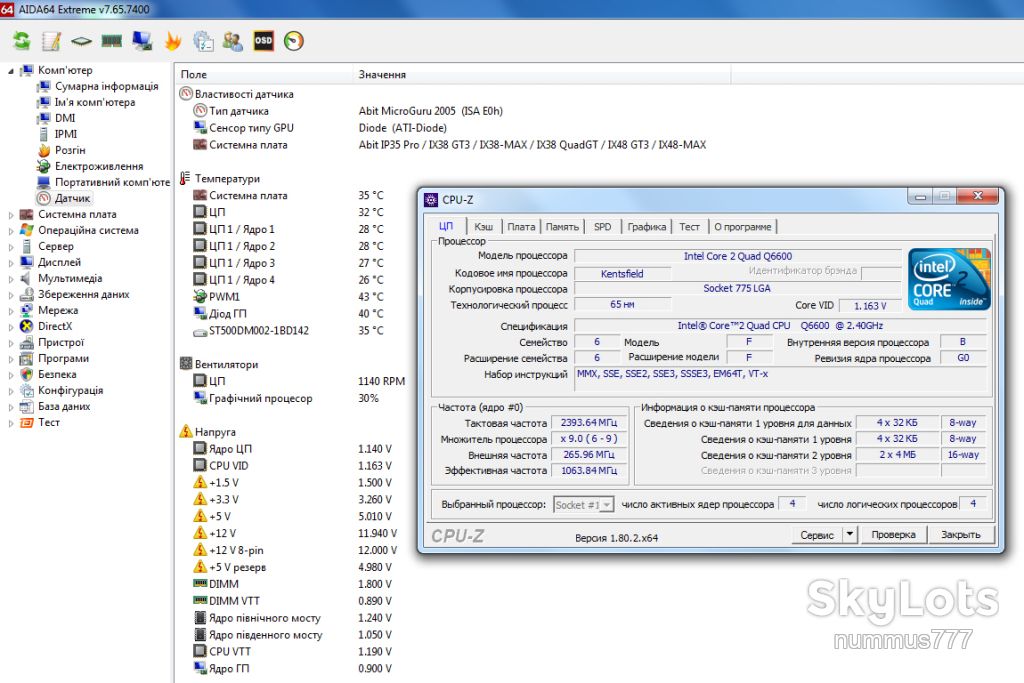Collapse the Комп'ютер tree node
The height and width of the screenshot is (683, 1024).
pyautogui.click(x=10, y=71)
